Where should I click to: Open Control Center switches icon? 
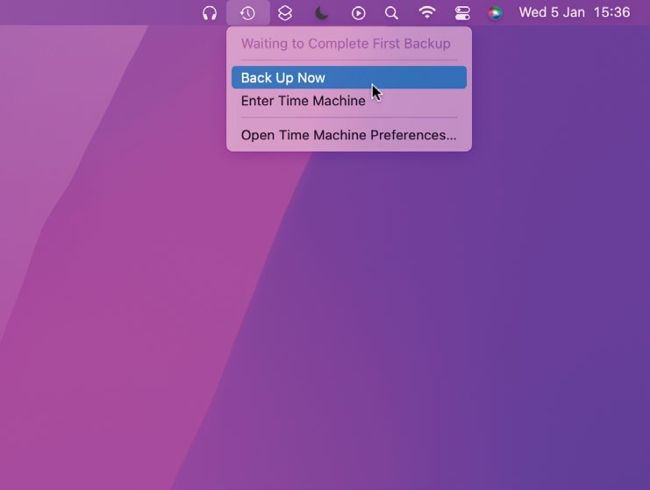coord(462,13)
